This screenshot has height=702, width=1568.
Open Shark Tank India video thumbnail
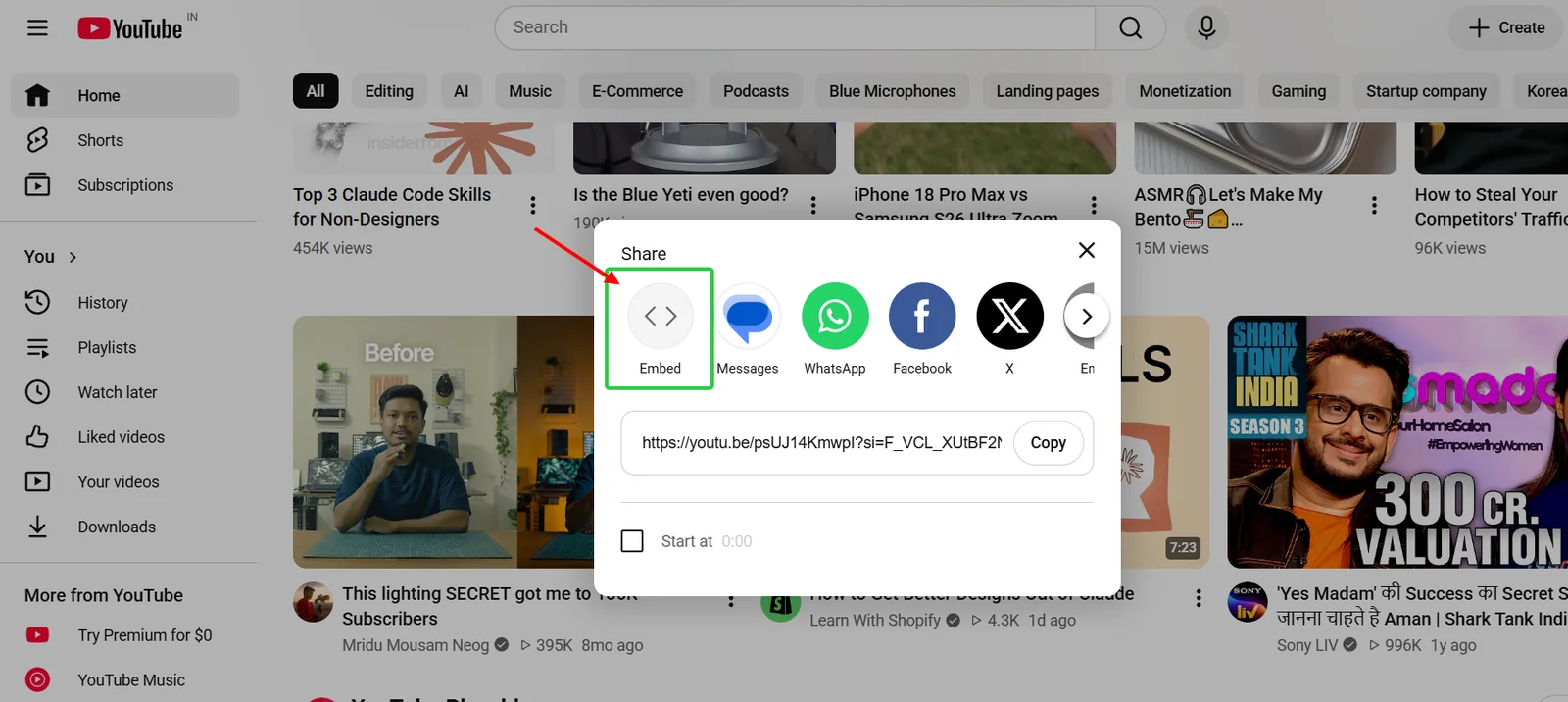point(1397,441)
